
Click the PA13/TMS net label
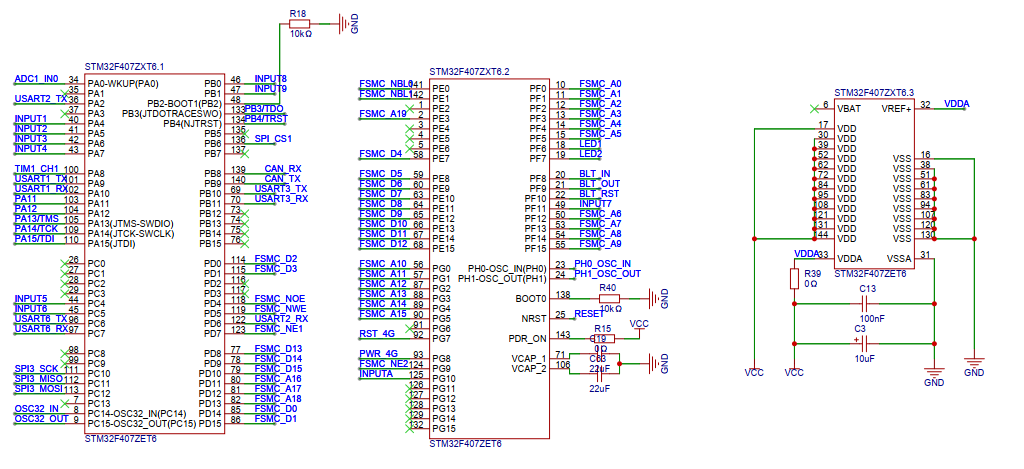click(36, 218)
